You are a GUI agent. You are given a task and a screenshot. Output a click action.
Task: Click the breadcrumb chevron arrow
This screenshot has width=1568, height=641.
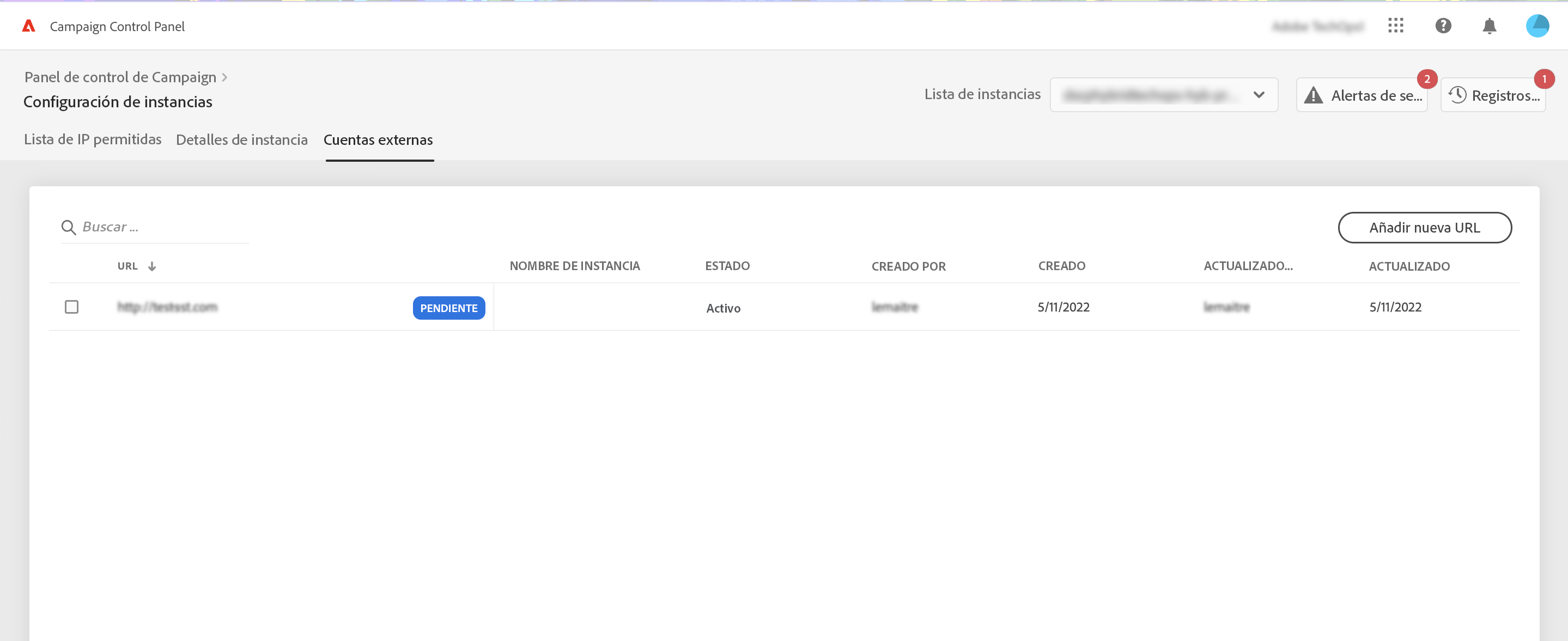224,77
